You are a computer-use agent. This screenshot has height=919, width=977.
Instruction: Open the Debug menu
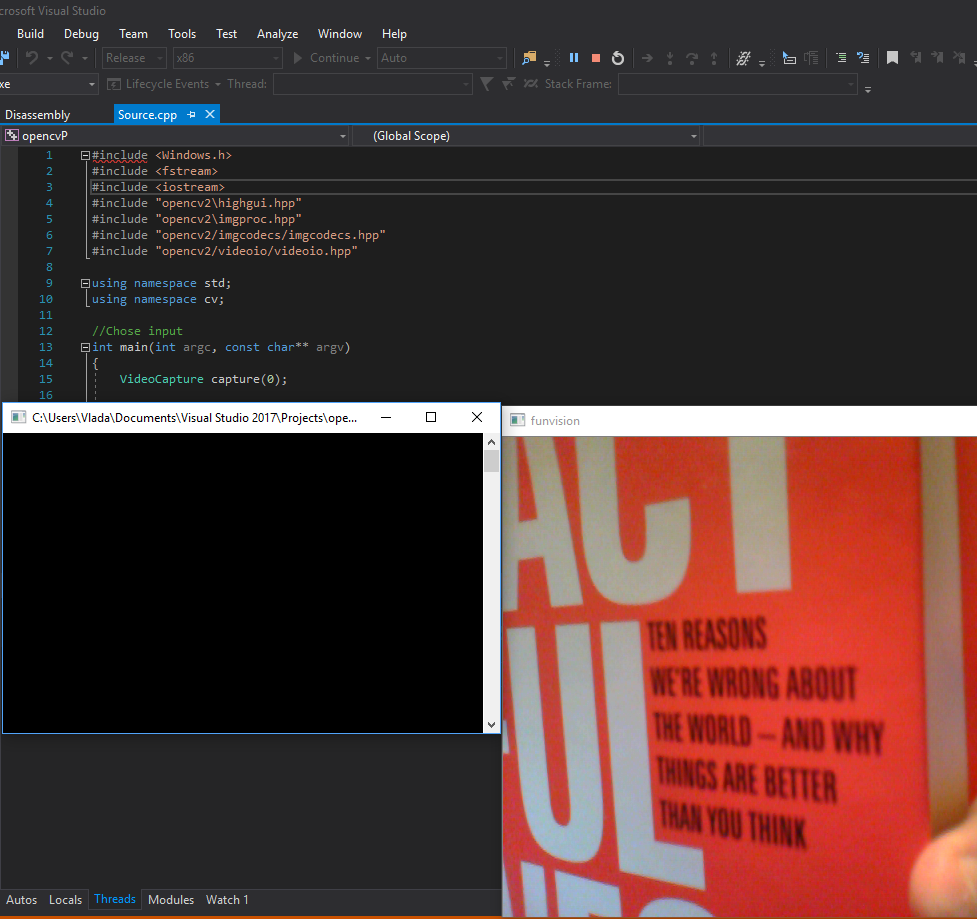pyautogui.click(x=81, y=33)
